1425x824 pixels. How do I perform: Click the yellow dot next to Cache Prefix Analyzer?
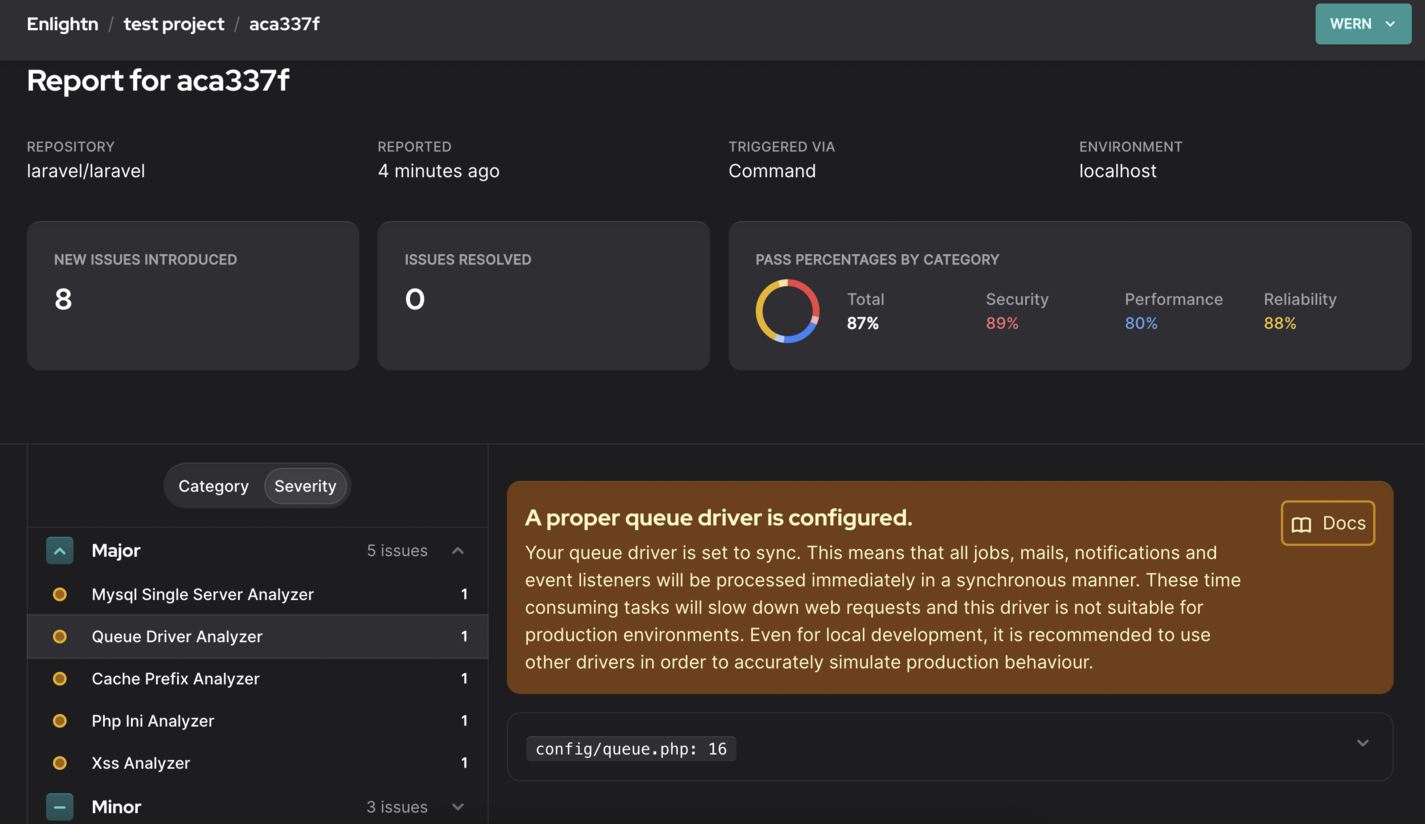(x=60, y=678)
